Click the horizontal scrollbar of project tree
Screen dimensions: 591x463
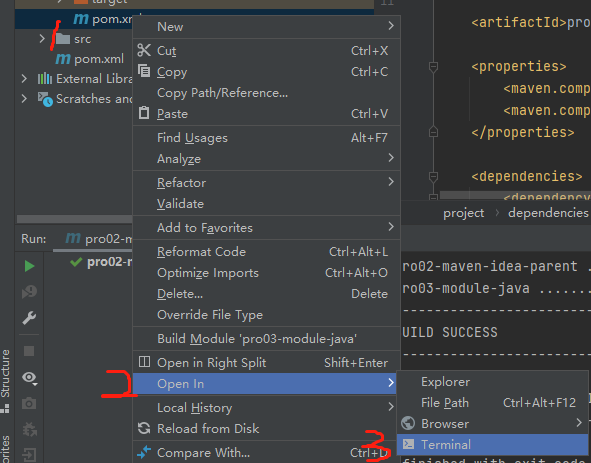74,219
